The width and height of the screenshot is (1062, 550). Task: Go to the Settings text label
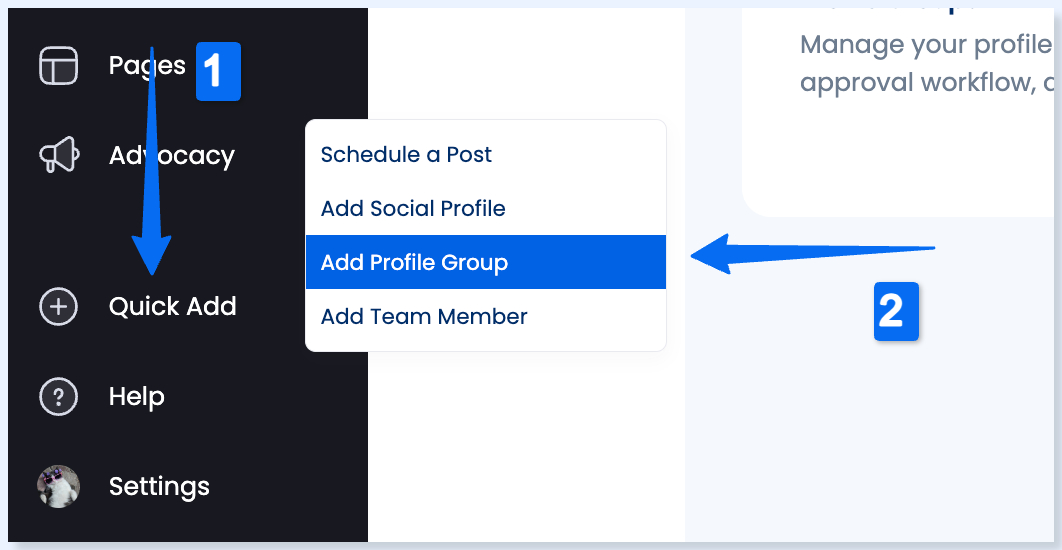tap(159, 486)
